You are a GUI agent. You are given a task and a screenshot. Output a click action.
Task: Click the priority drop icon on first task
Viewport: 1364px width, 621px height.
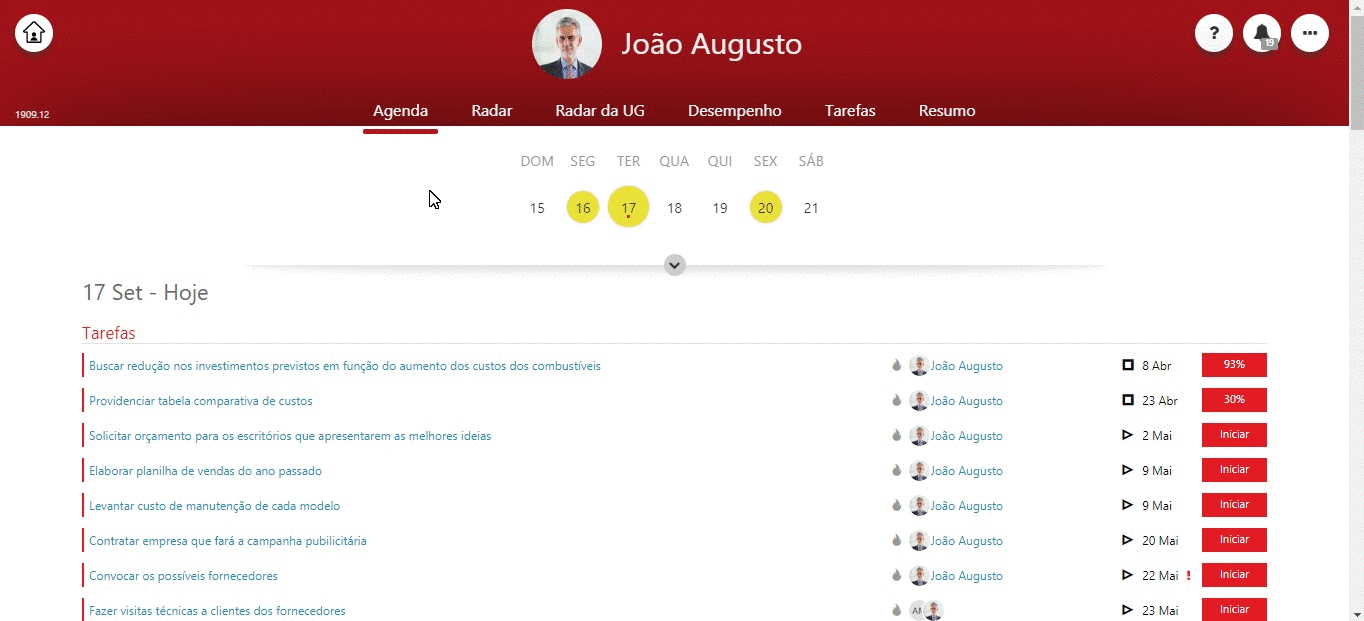897,365
